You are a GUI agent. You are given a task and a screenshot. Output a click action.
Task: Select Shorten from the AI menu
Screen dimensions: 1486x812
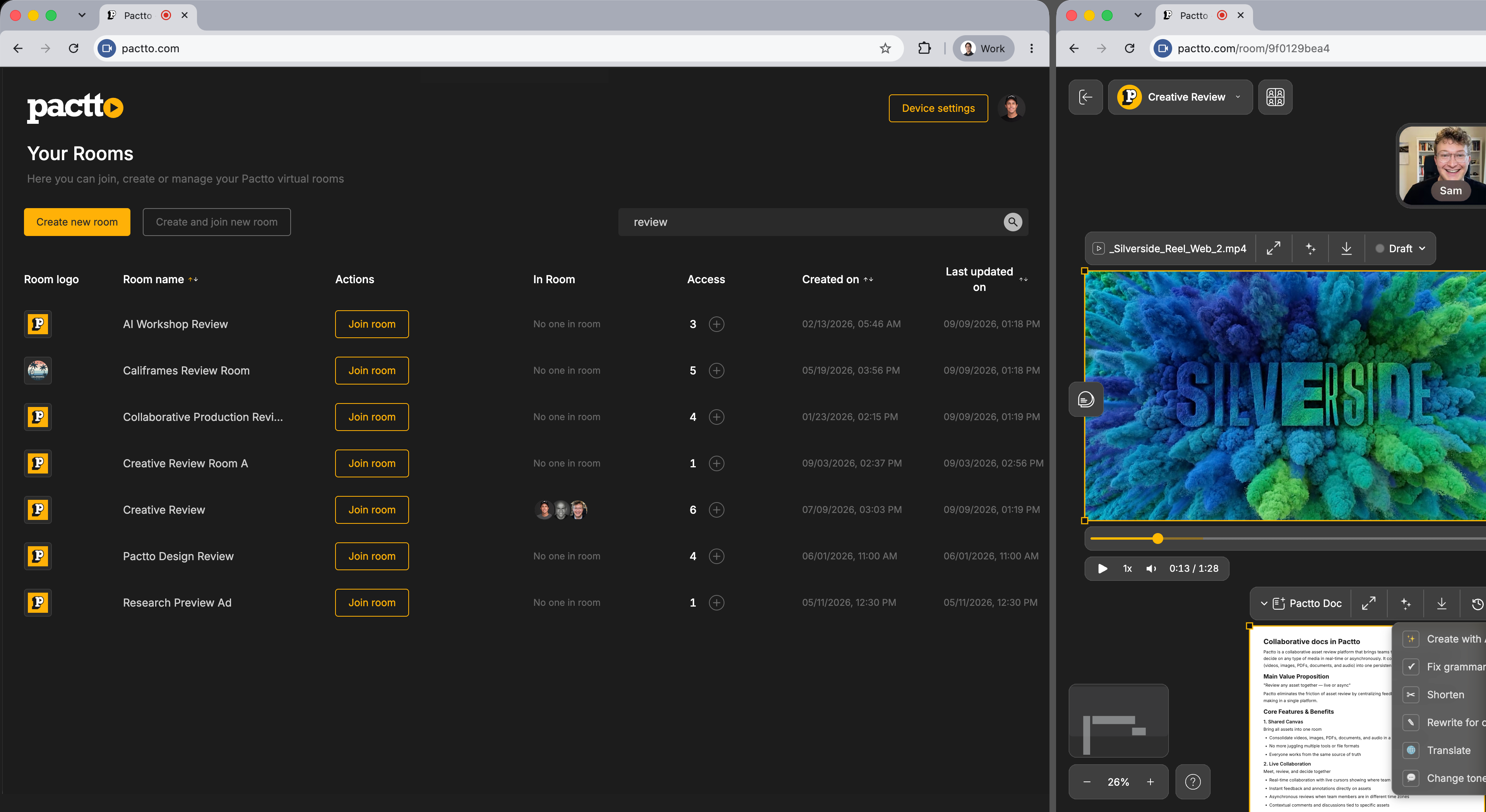[x=1444, y=694]
